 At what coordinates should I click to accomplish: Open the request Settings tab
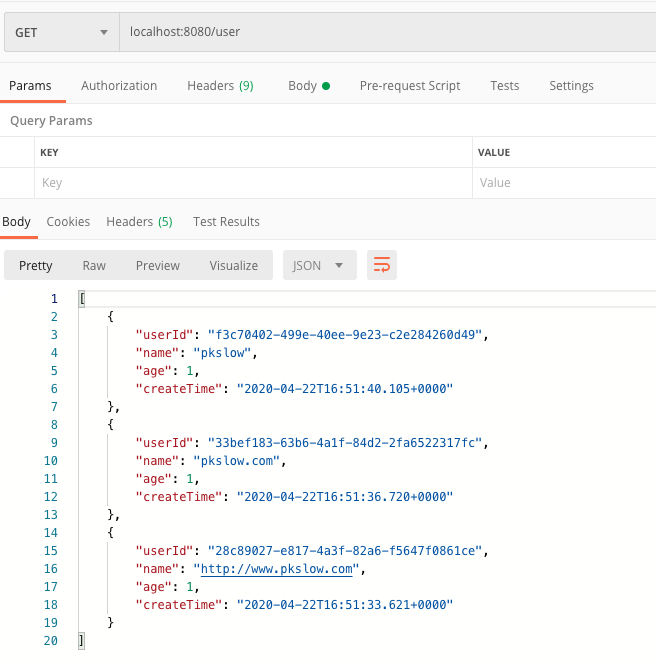coord(571,86)
